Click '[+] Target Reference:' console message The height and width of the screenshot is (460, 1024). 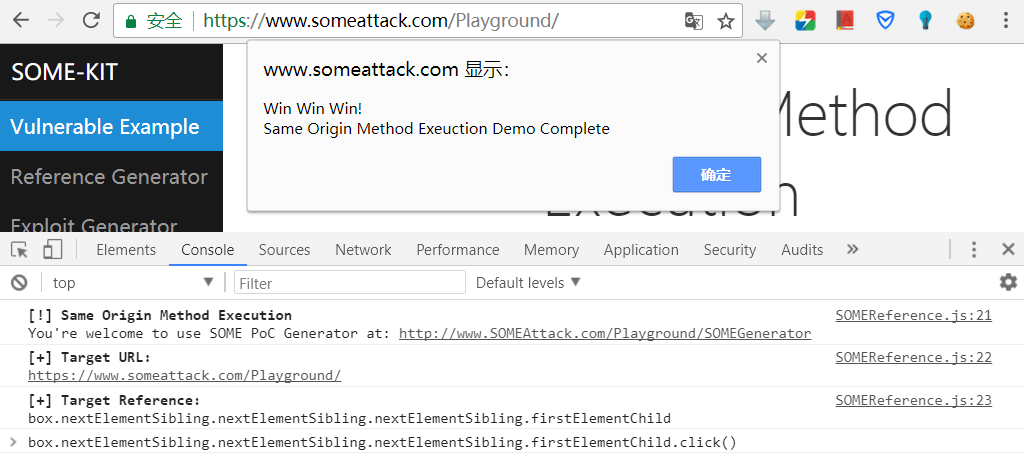pyautogui.click(x=114, y=400)
